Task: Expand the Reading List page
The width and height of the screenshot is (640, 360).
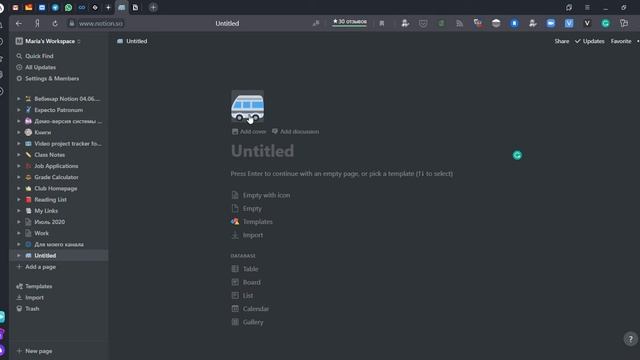Action: 18,200
